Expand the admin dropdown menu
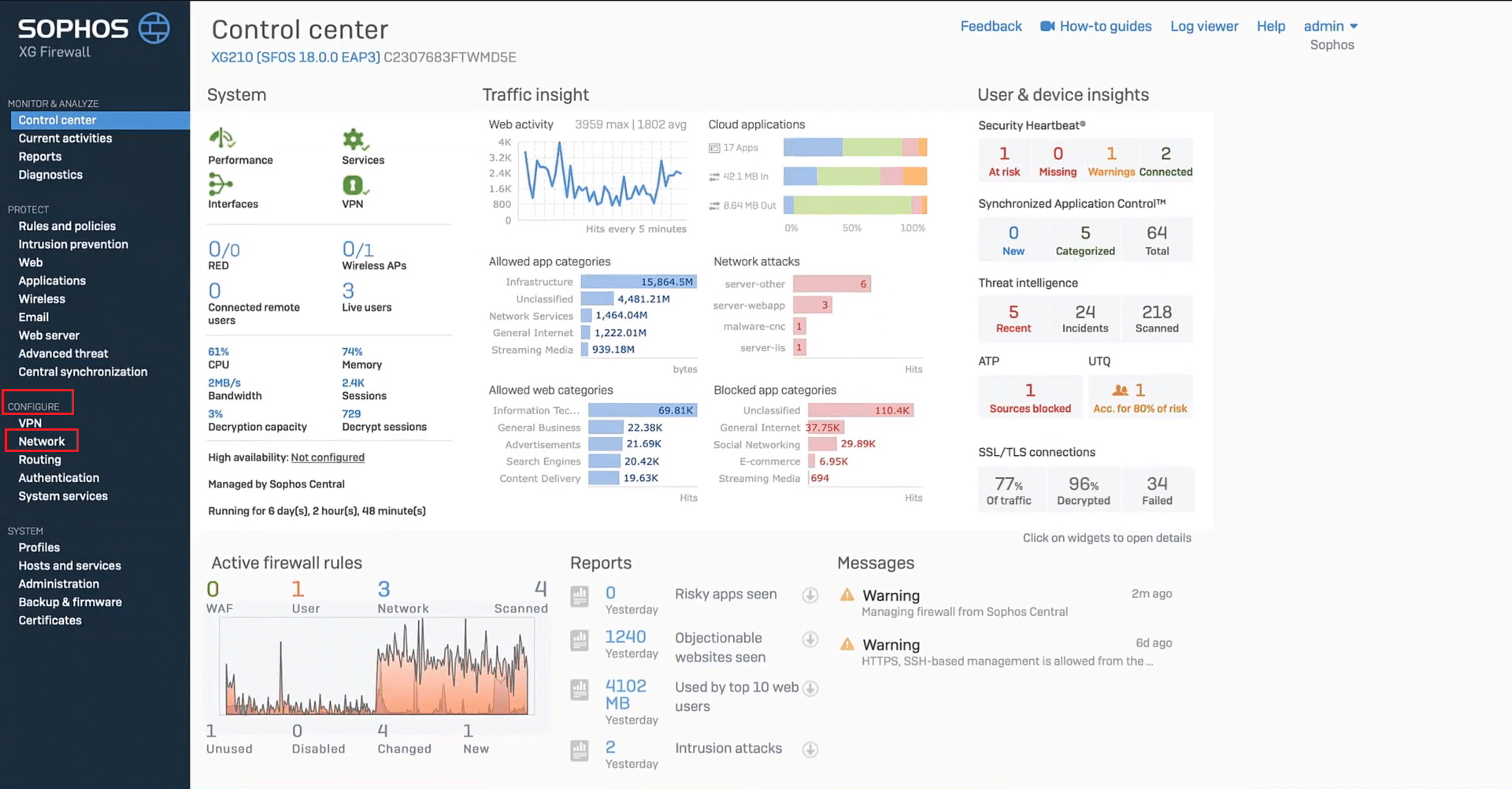 tap(1330, 26)
